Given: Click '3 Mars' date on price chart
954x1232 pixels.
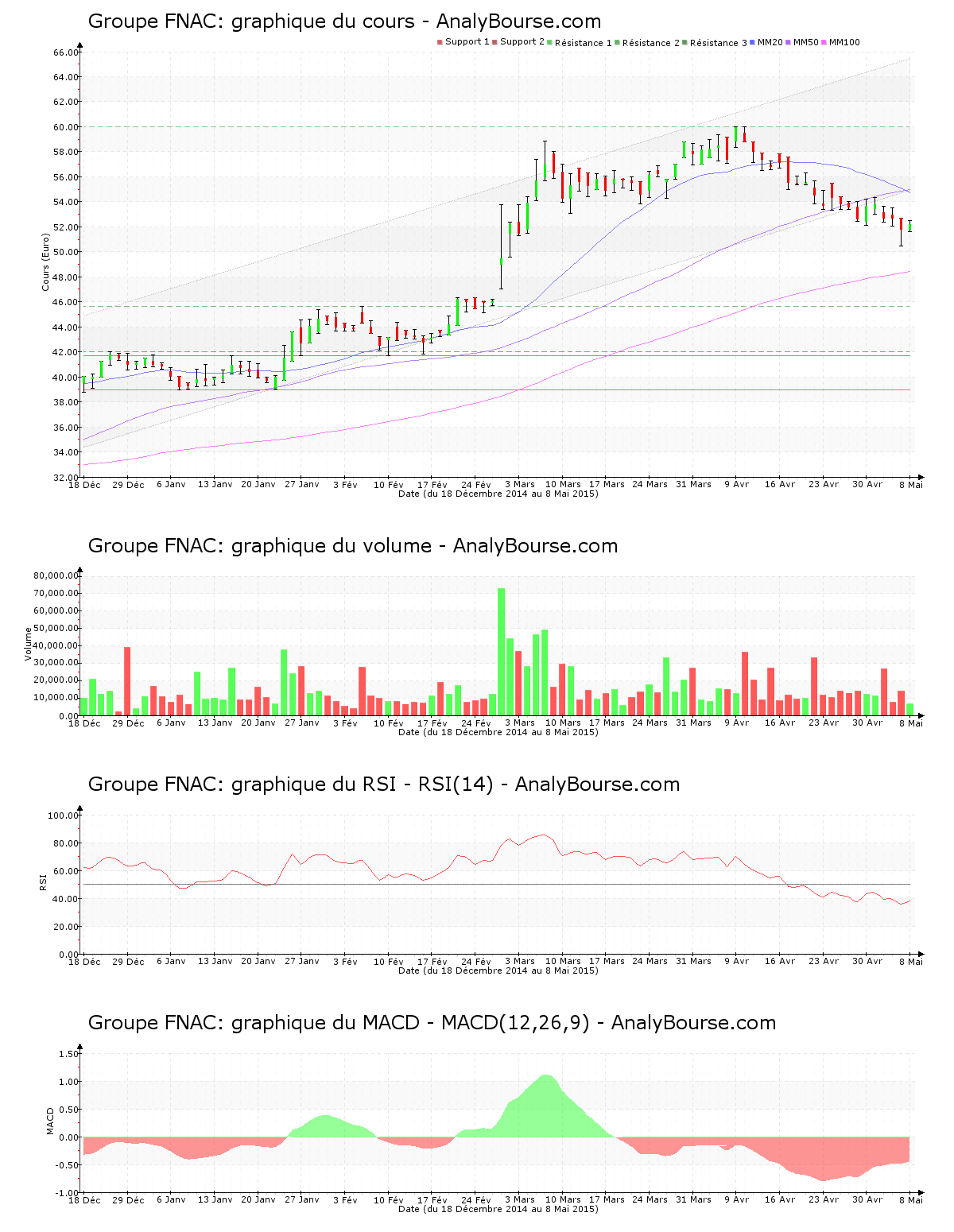Looking at the screenshot, I should tap(520, 484).
